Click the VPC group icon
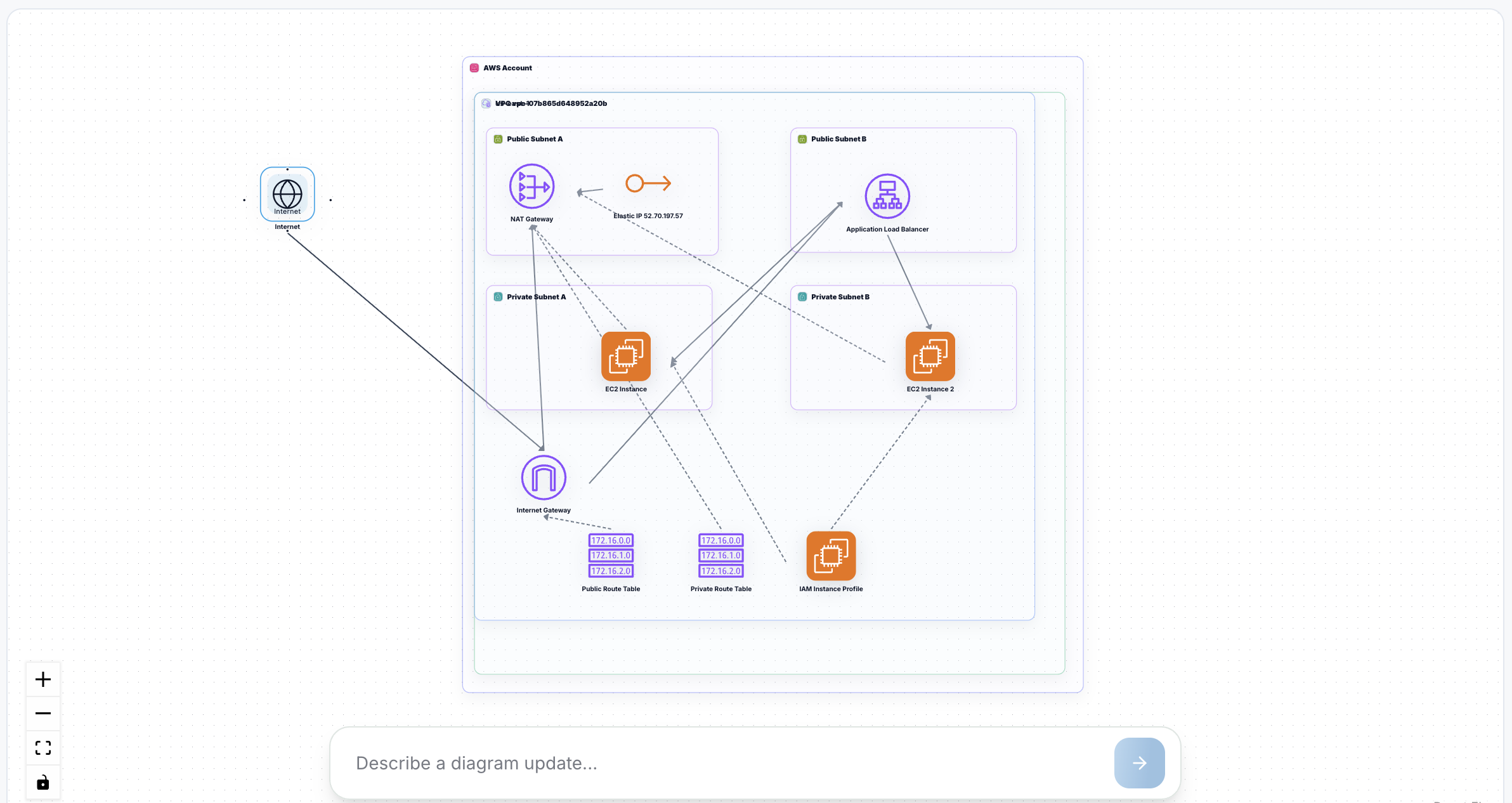The width and height of the screenshot is (1512, 803). coord(486,103)
